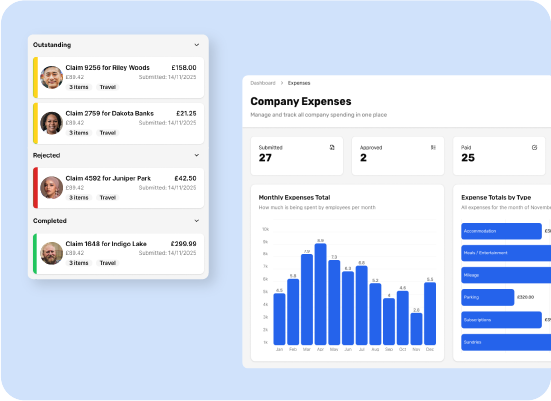Click 3 items tag on Riley Woods claim
This screenshot has height=401, width=551.
tap(79, 87)
